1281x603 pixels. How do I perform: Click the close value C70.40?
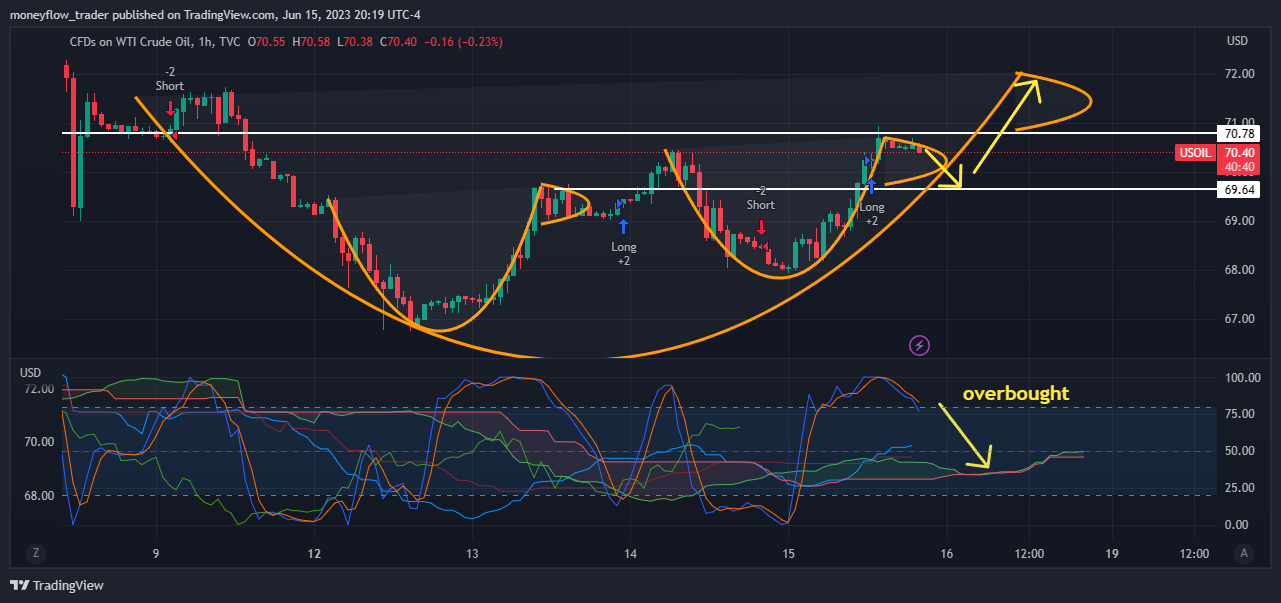click(x=399, y=42)
